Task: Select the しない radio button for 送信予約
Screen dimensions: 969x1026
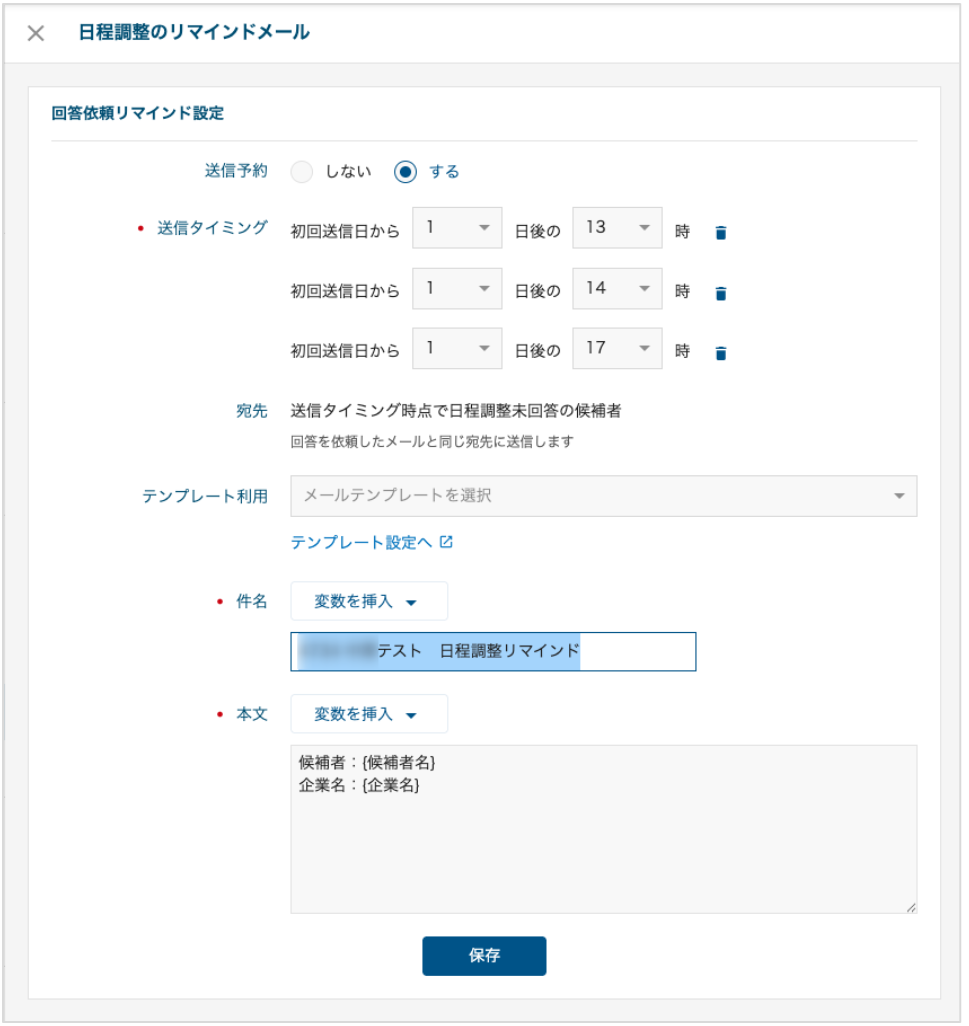Action: click(x=302, y=172)
